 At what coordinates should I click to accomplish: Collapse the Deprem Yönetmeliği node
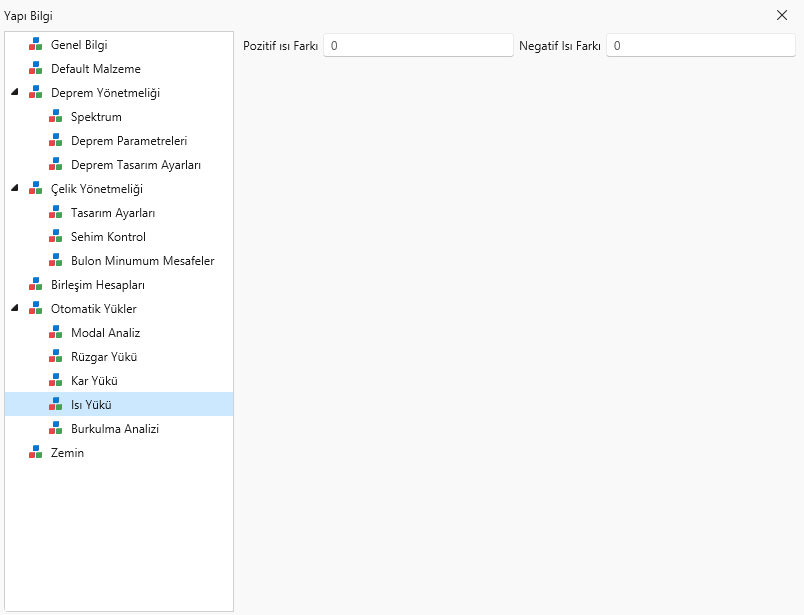pos(14,93)
